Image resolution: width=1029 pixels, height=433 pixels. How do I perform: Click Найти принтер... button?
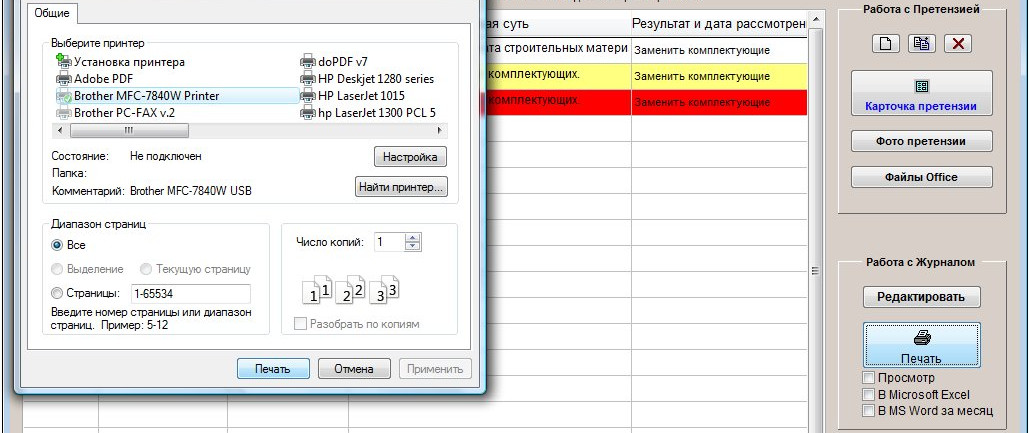pyautogui.click(x=401, y=187)
